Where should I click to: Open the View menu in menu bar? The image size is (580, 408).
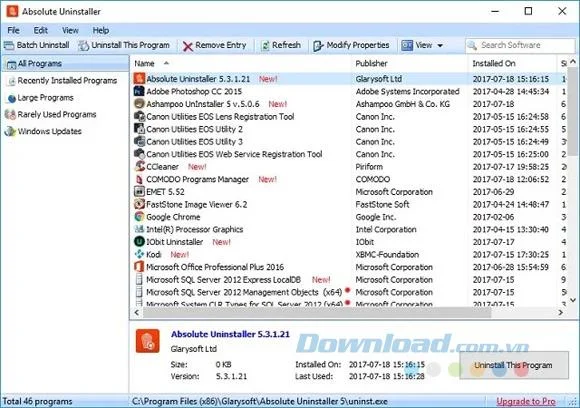coord(70,30)
